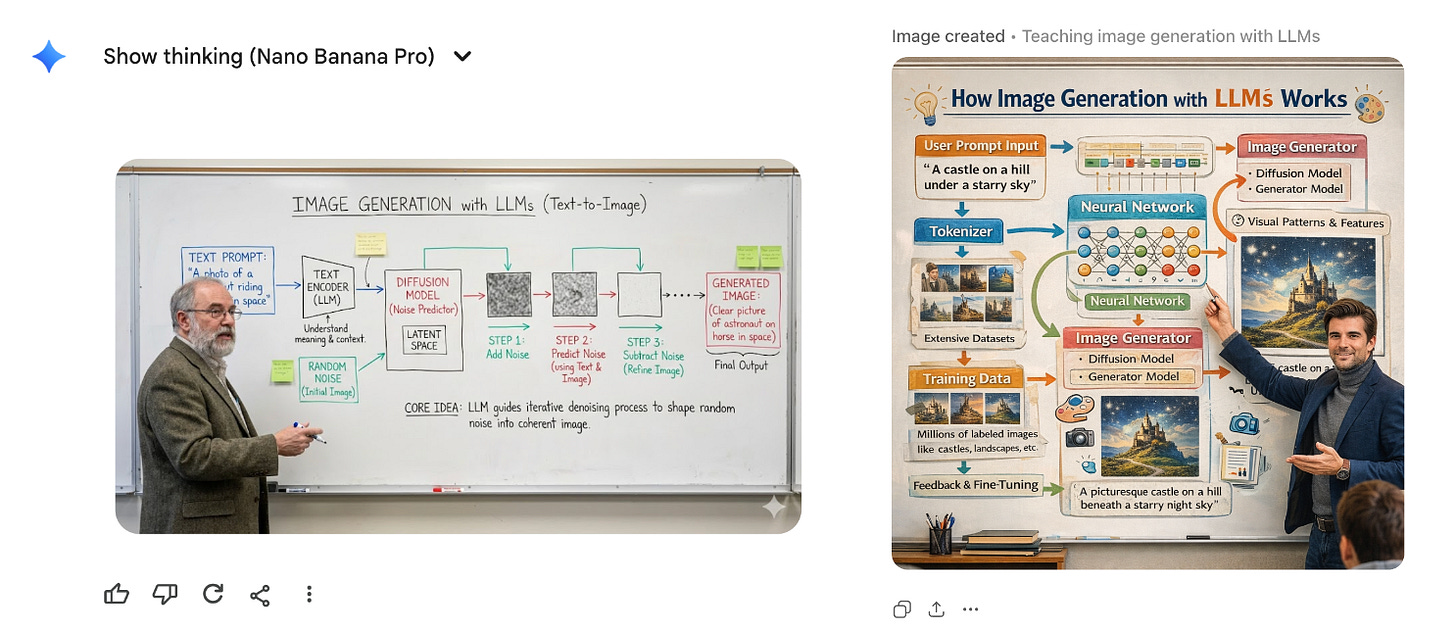Viewport: 1456px width, 633px height.
Task: Open the three vertical dots menu
Action: click(309, 594)
